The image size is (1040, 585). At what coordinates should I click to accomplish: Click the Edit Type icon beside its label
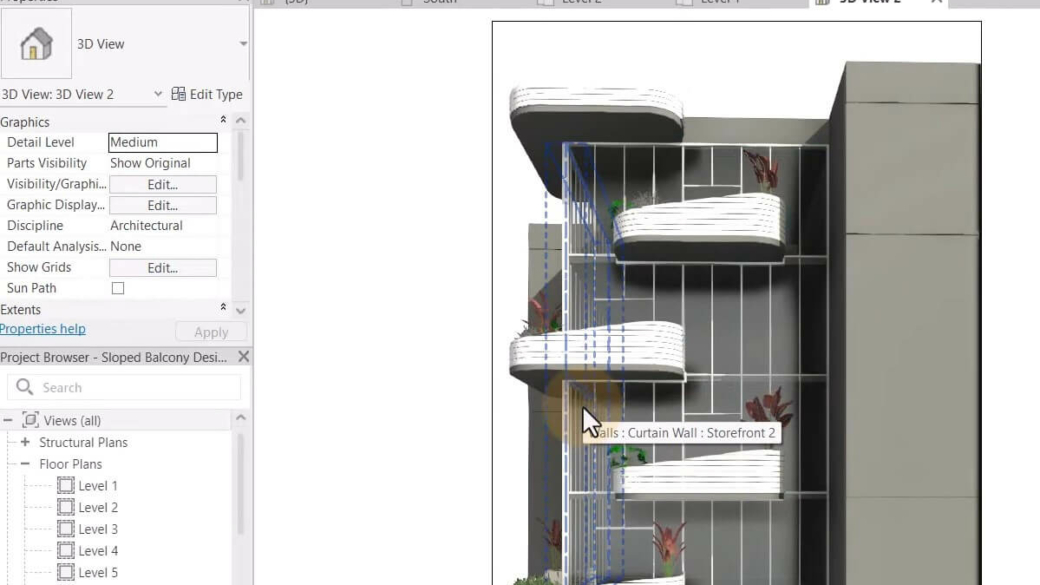click(x=178, y=94)
